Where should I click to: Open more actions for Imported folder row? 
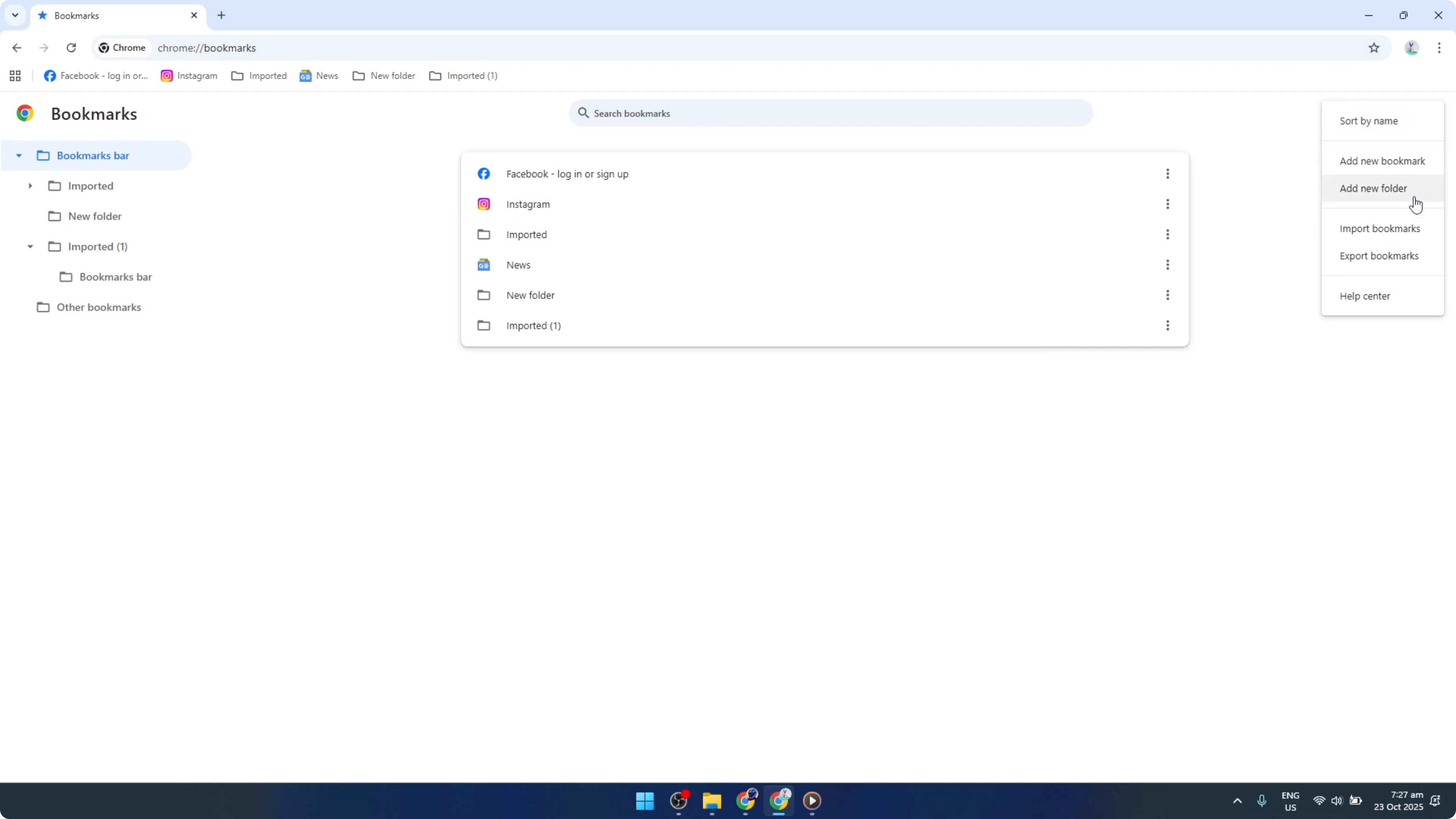point(1167,235)
